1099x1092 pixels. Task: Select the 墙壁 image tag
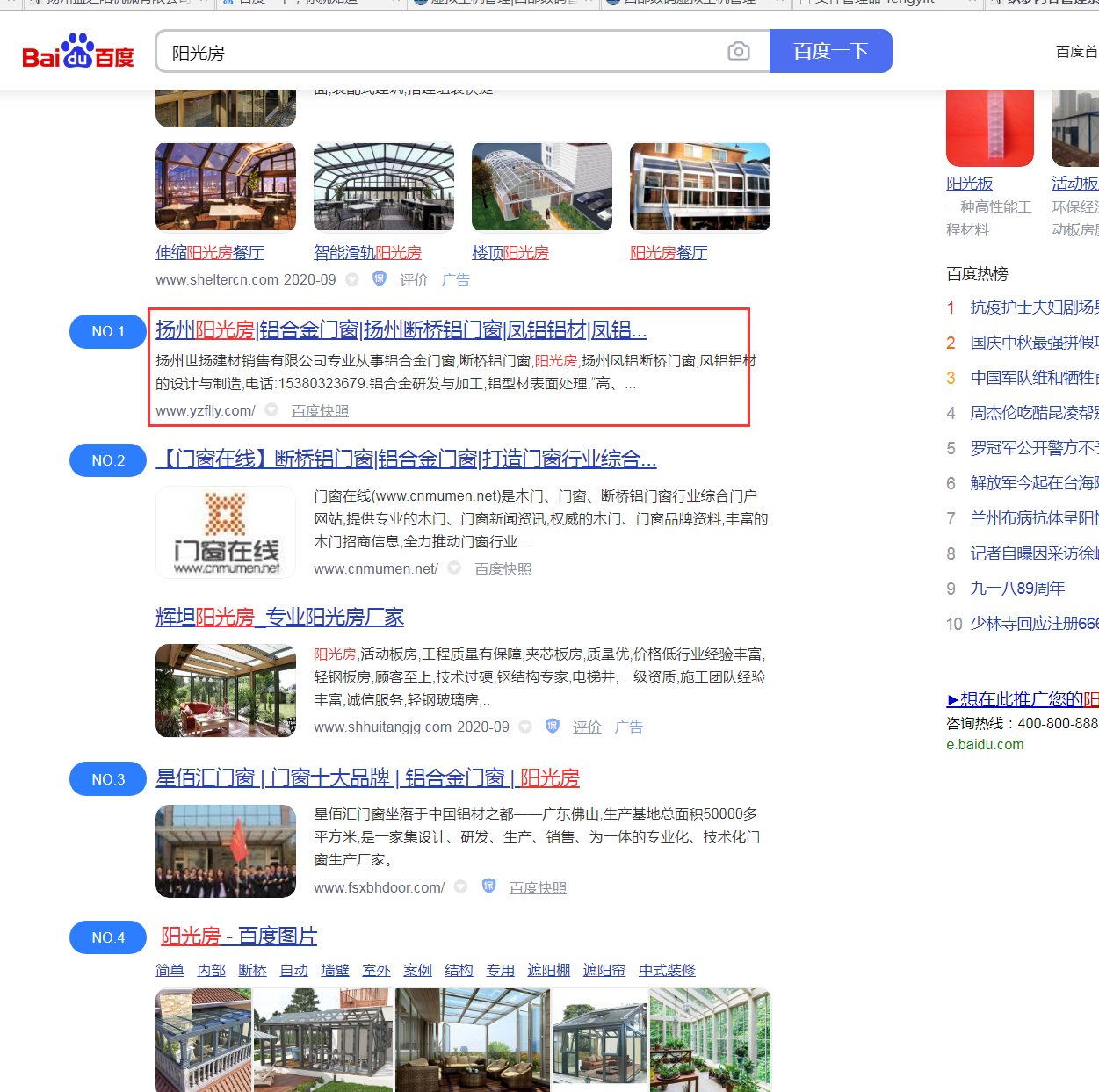[x=335, y=970]
